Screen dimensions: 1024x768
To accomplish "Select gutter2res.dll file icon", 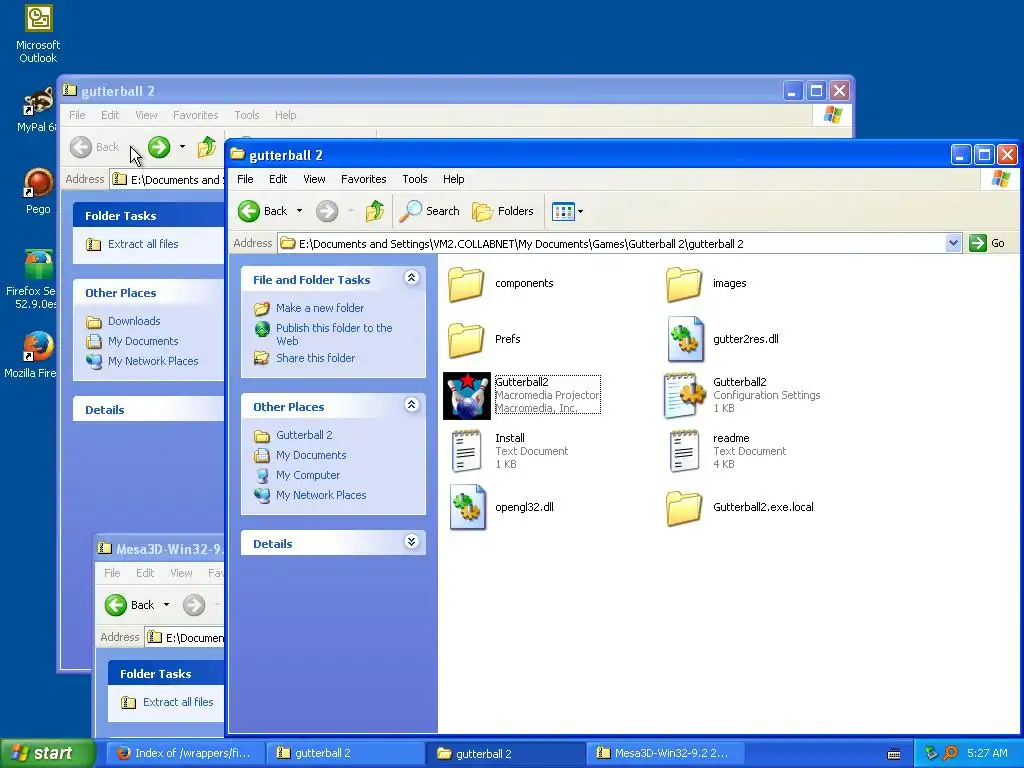I will (x=685, y=340).
